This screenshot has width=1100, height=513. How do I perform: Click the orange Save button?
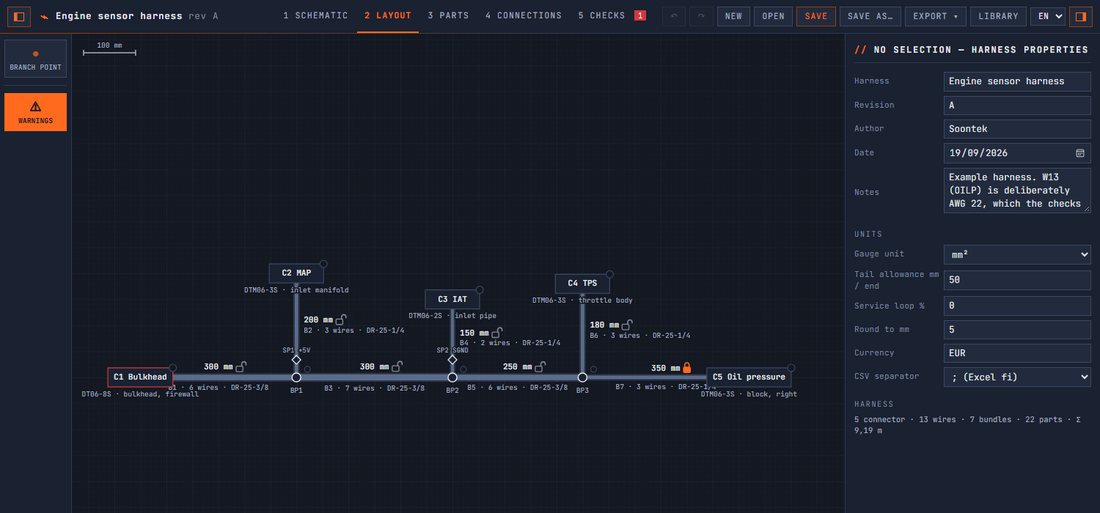816,16
